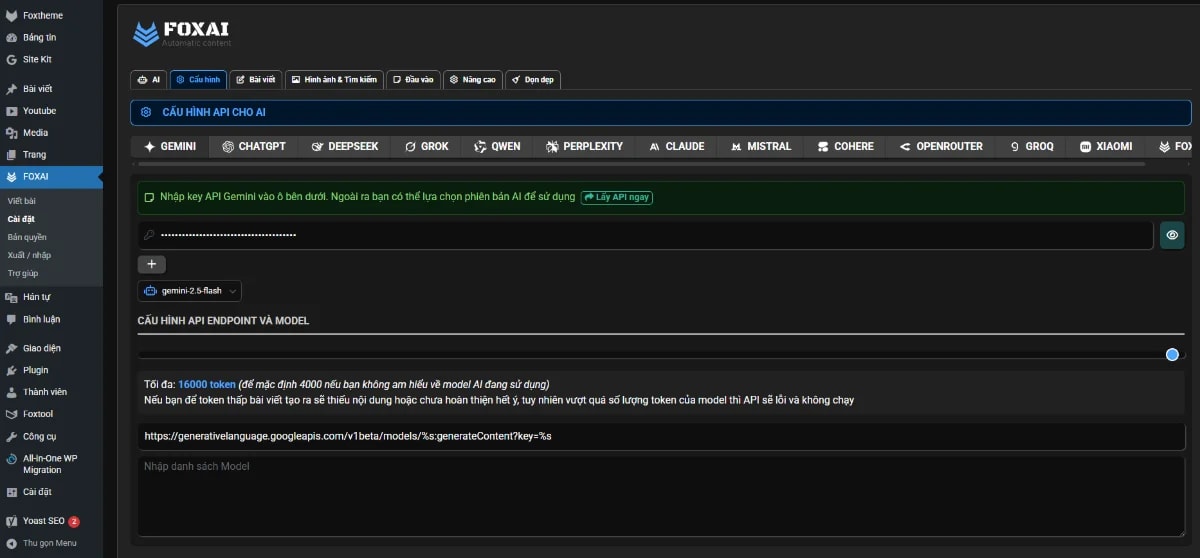Screen dimensions: 1200x558
Task: Select the MISTRAL provider tab
Action: pos(760,146)
